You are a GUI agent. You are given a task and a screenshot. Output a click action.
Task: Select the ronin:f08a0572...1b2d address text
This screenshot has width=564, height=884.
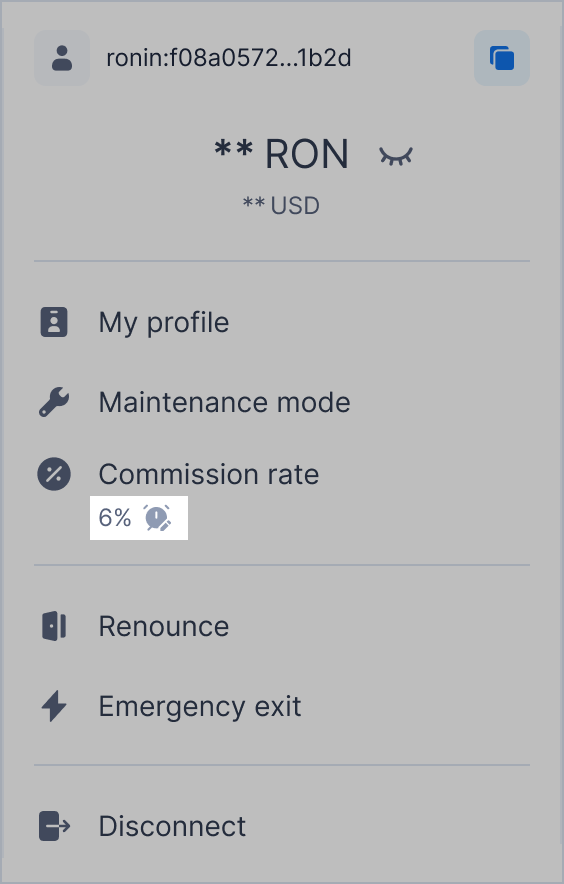(x=228, y=58)
